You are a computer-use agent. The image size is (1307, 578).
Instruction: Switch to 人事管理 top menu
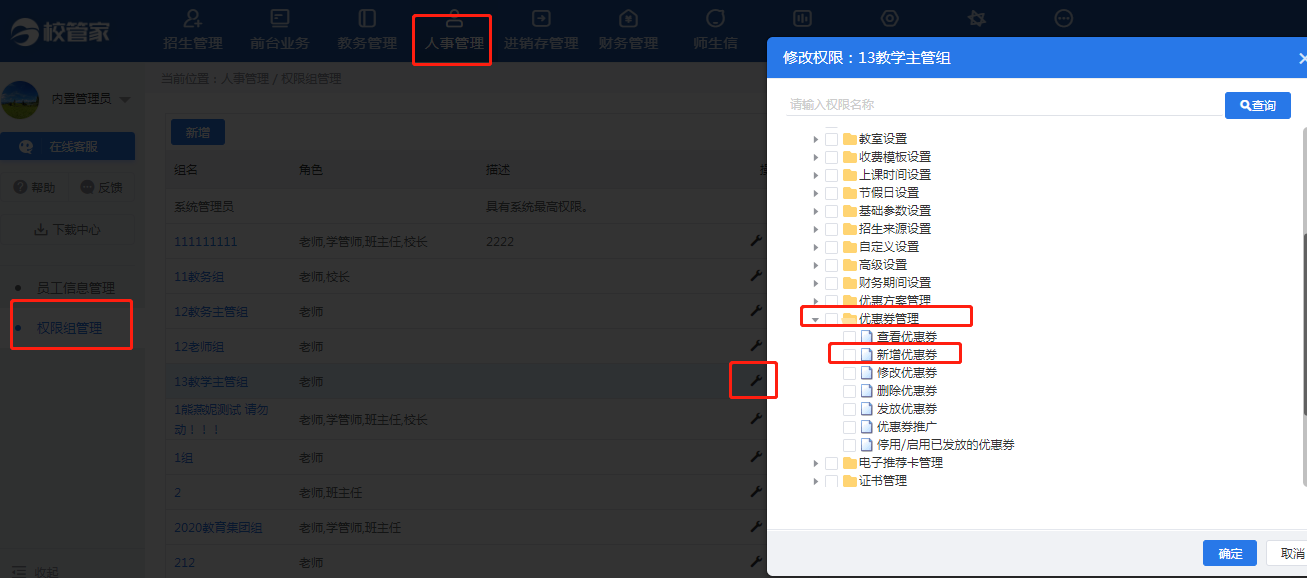[x=453, y=32]
